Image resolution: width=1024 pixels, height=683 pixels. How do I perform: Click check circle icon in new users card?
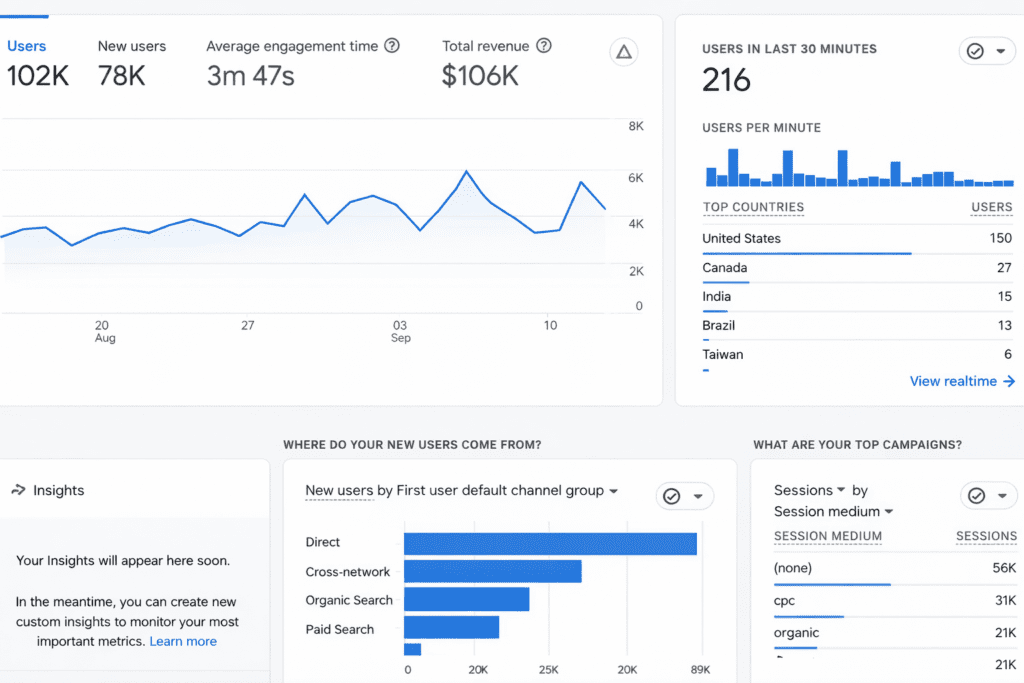(x=672, y=496)
